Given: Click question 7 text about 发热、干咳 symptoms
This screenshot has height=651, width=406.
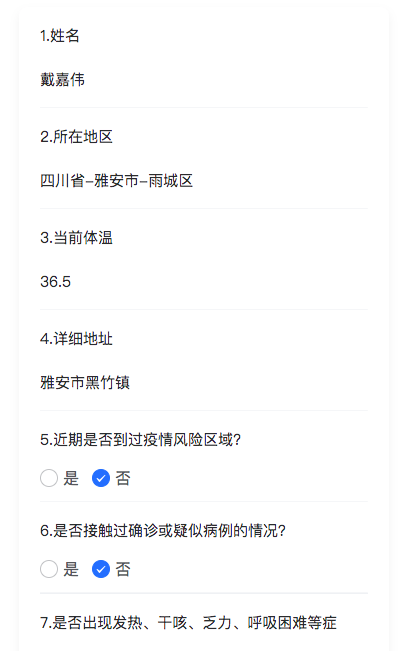Looking at the screenshot, I should click(188, 623).
